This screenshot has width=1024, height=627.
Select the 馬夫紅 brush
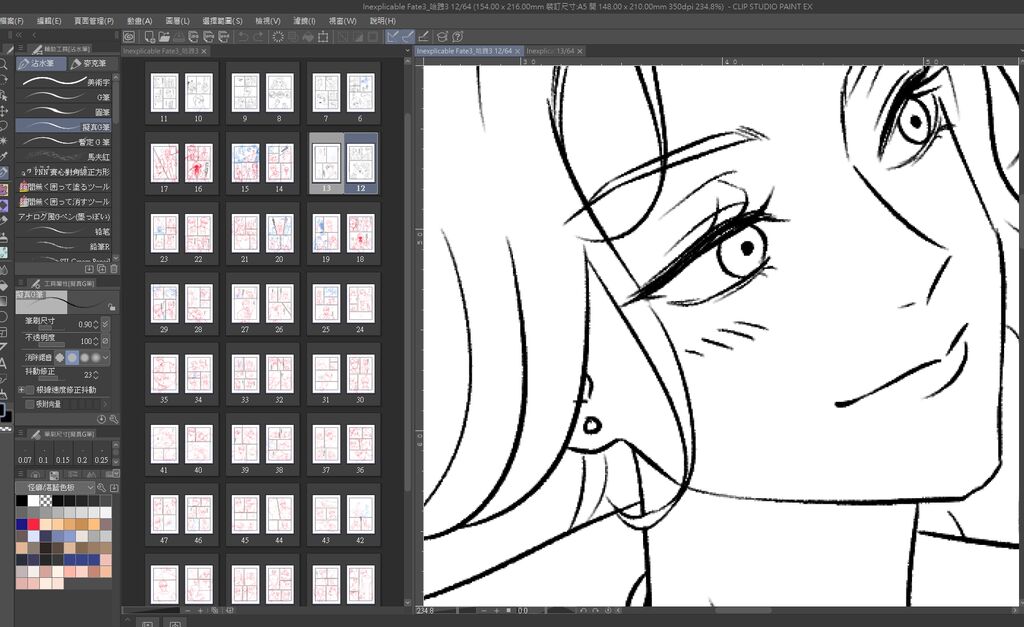click(63, 156)
